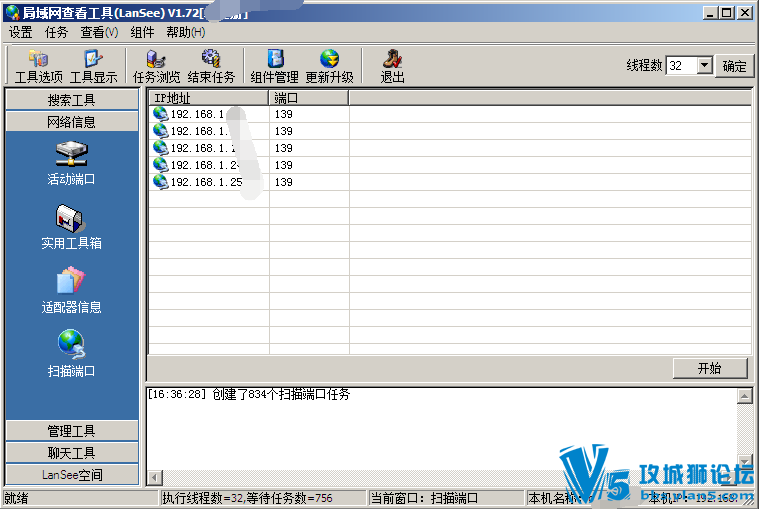Click the log scrollbar up arrow
Screen dimensions: 759x509
point(744,396)
